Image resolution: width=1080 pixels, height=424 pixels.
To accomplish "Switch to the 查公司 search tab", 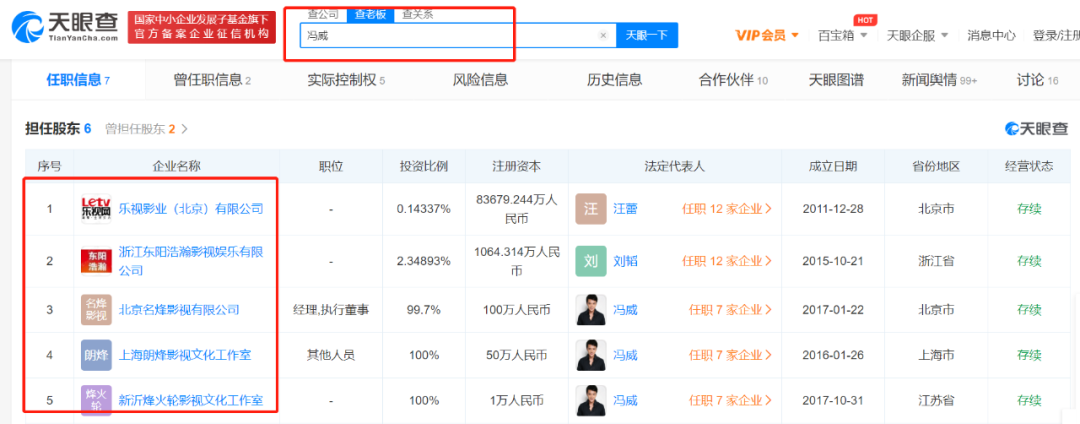I will [x=324, y=14].
